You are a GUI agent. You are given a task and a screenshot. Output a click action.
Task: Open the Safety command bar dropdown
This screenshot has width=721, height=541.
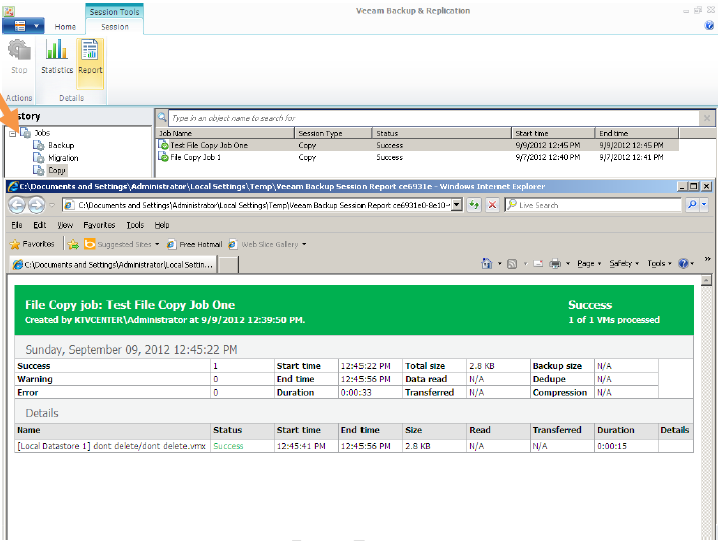click(x=624, y=263)
